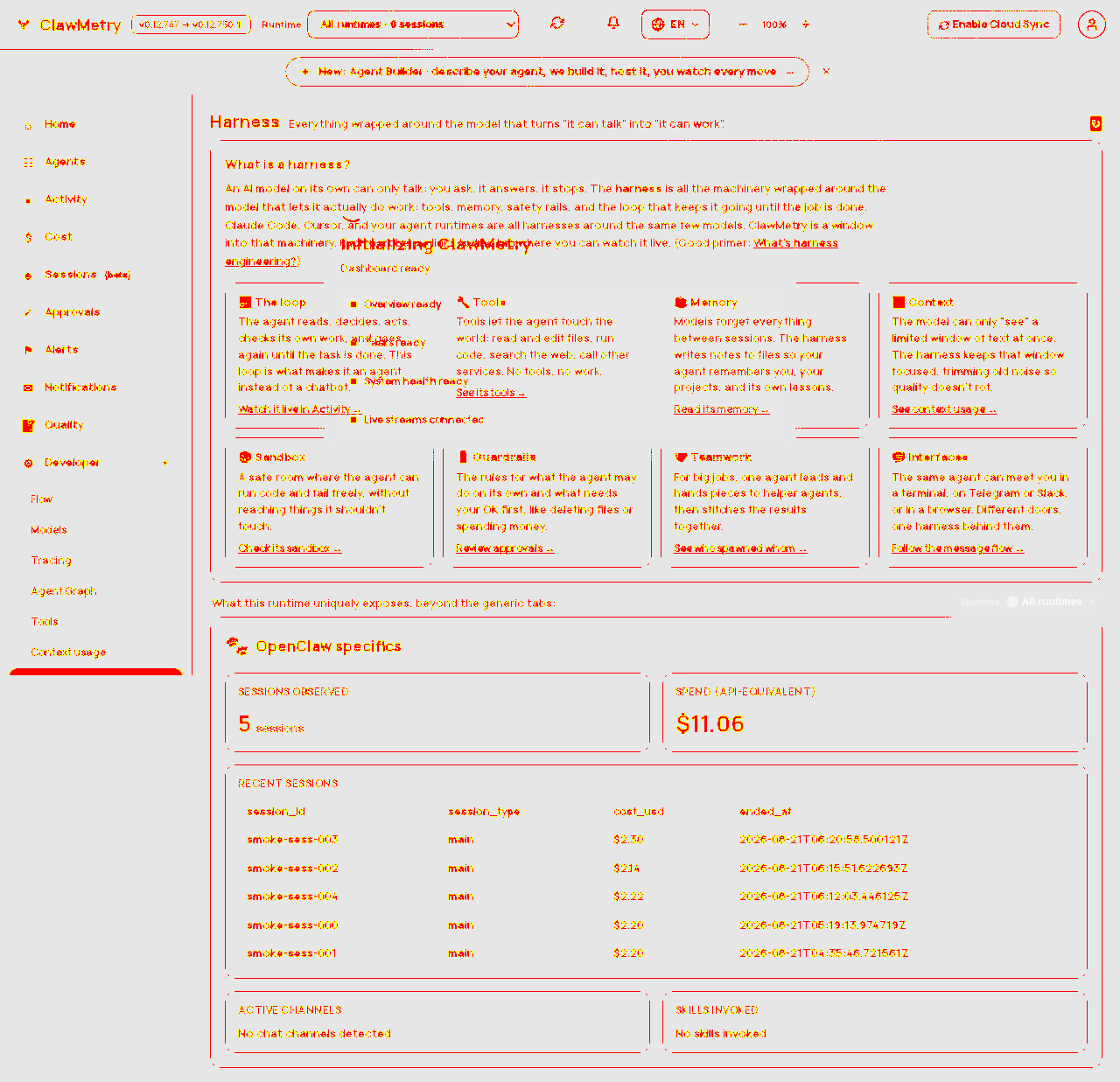This screenshot has height=1082, width=1120.
Task: Click the Approvals checkmark icon
Action: click(28, 313)
